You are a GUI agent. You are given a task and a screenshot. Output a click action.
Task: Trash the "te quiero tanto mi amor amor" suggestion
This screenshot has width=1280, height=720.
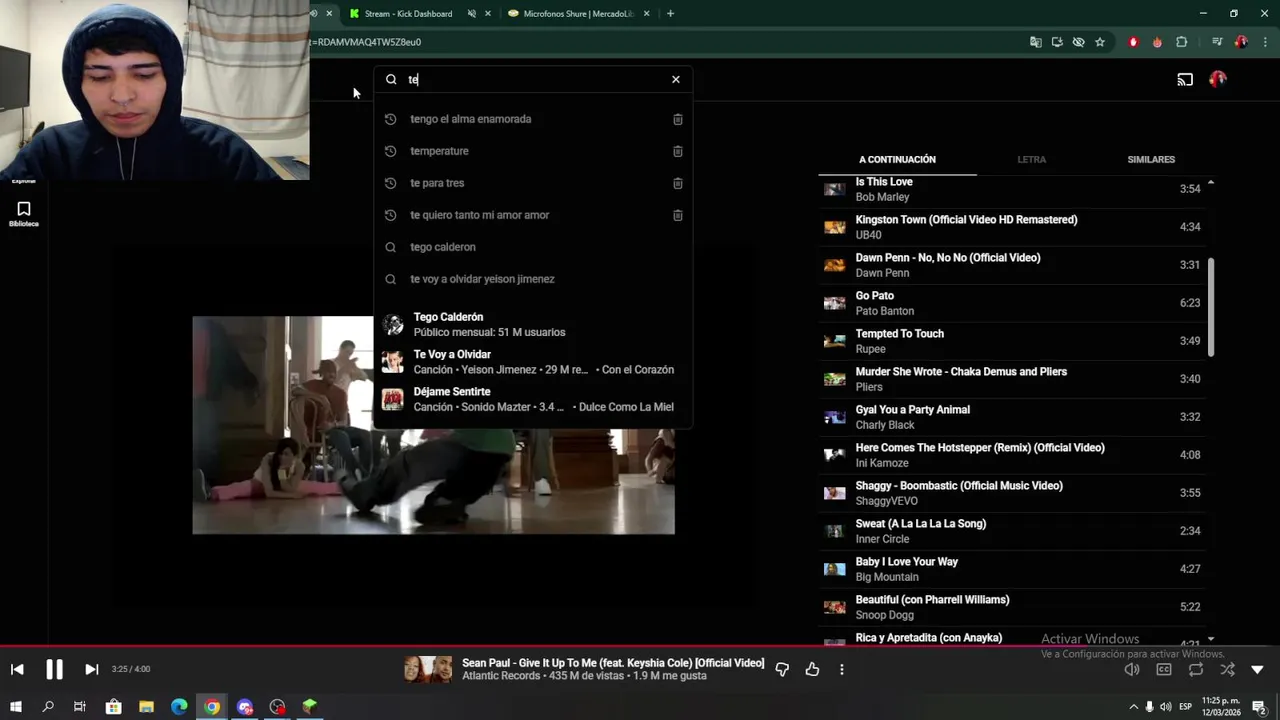click(677, 215)
